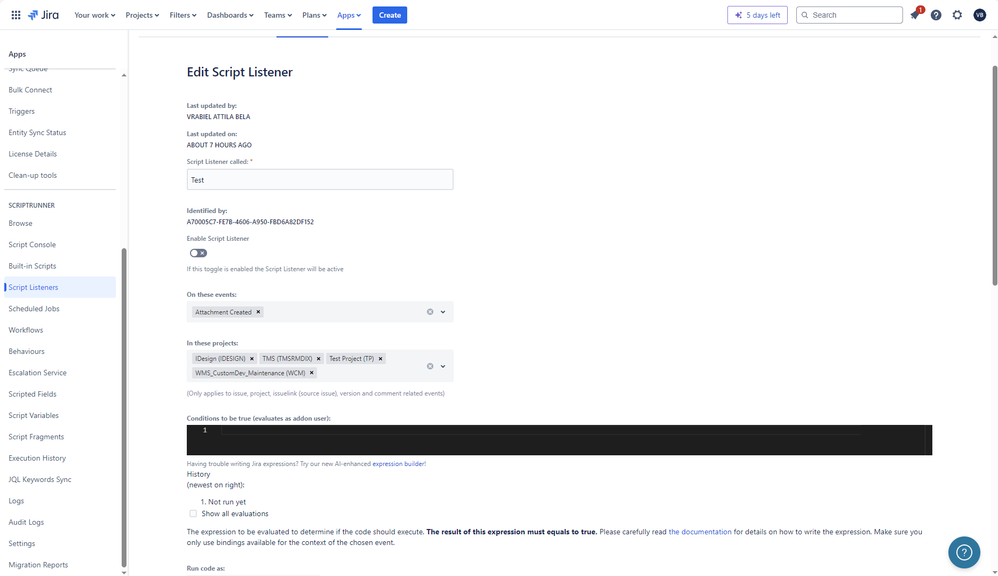Open the documentation link
The height and width of the screenshot is (576, 998).
pos(699,531)
